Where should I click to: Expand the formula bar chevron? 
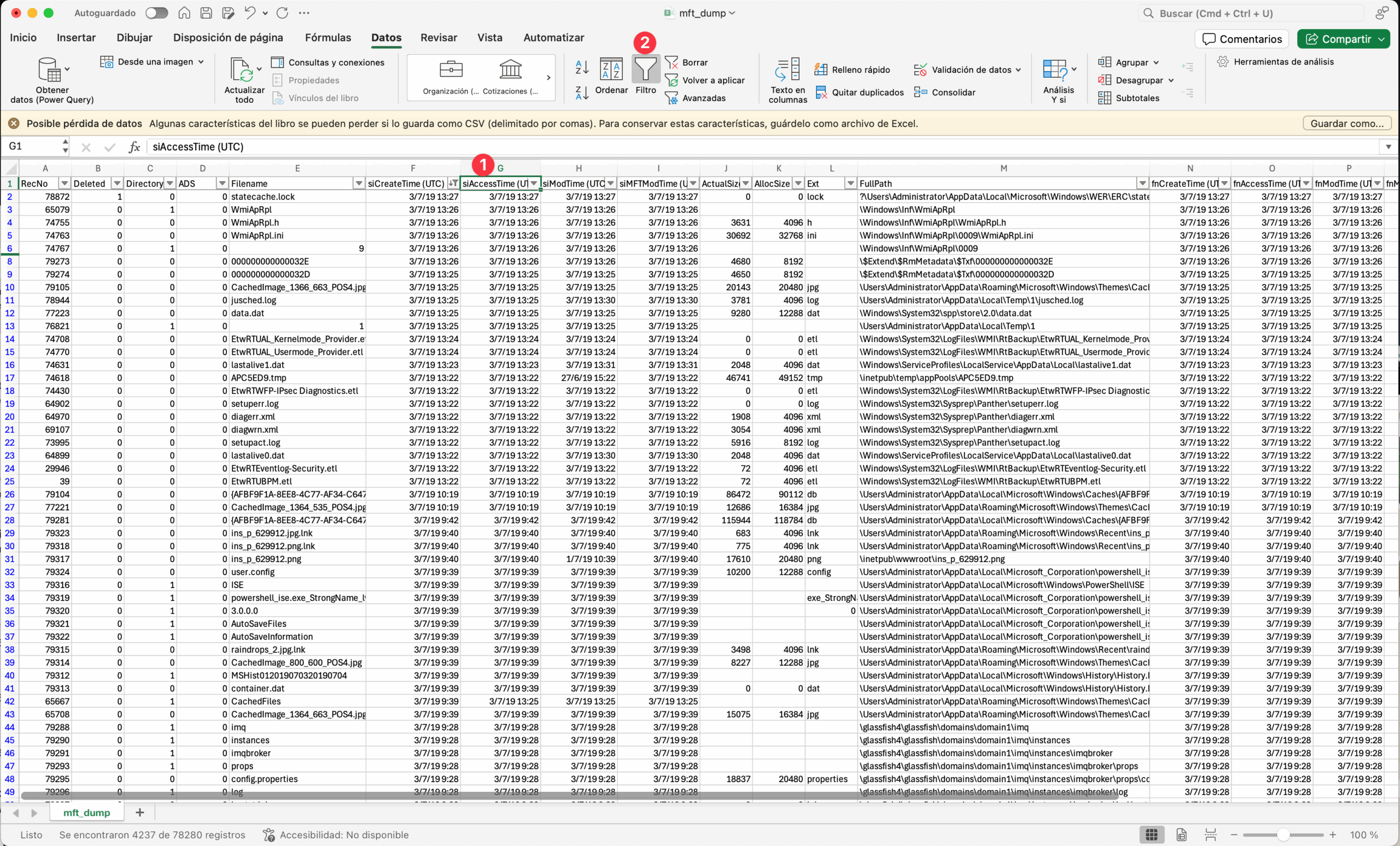point(1389,147)
